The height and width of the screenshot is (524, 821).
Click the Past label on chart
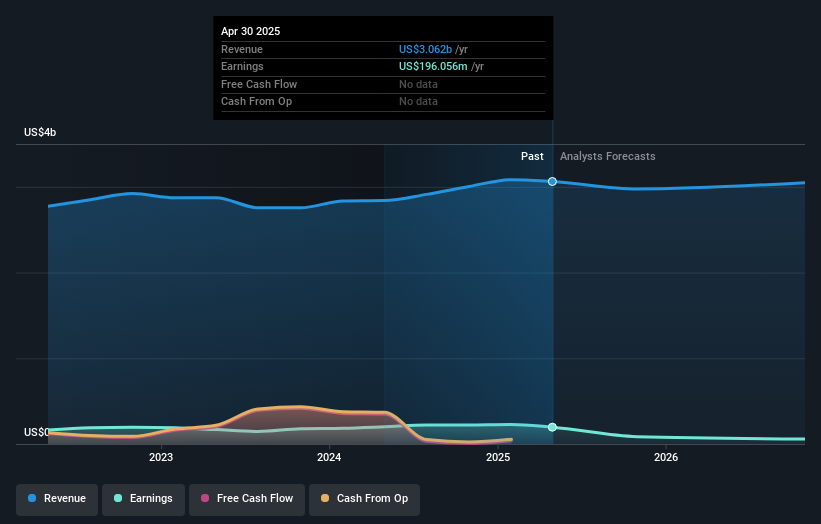pos(532,156)
